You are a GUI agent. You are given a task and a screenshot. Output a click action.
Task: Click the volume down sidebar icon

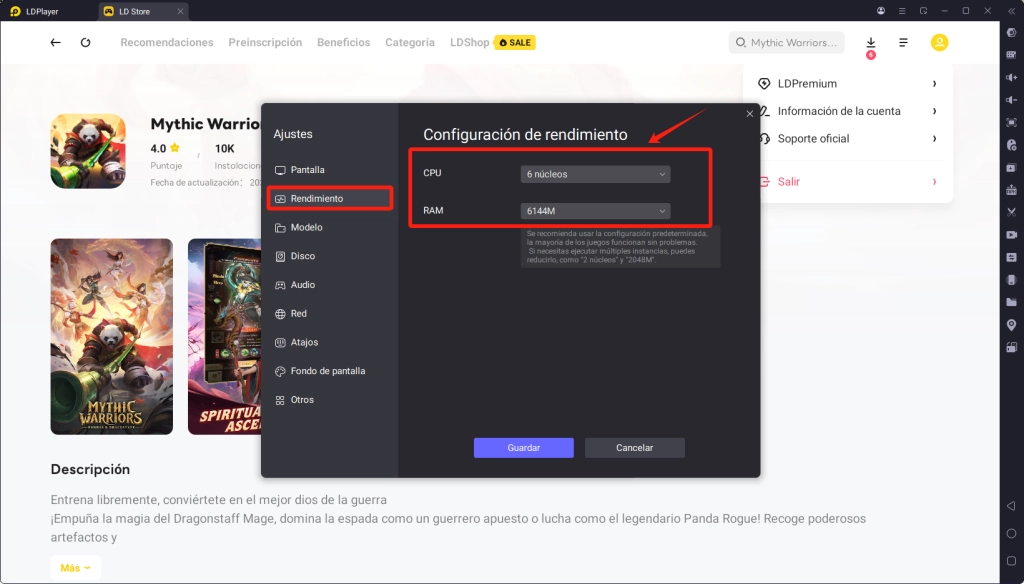click(1012, 100)
